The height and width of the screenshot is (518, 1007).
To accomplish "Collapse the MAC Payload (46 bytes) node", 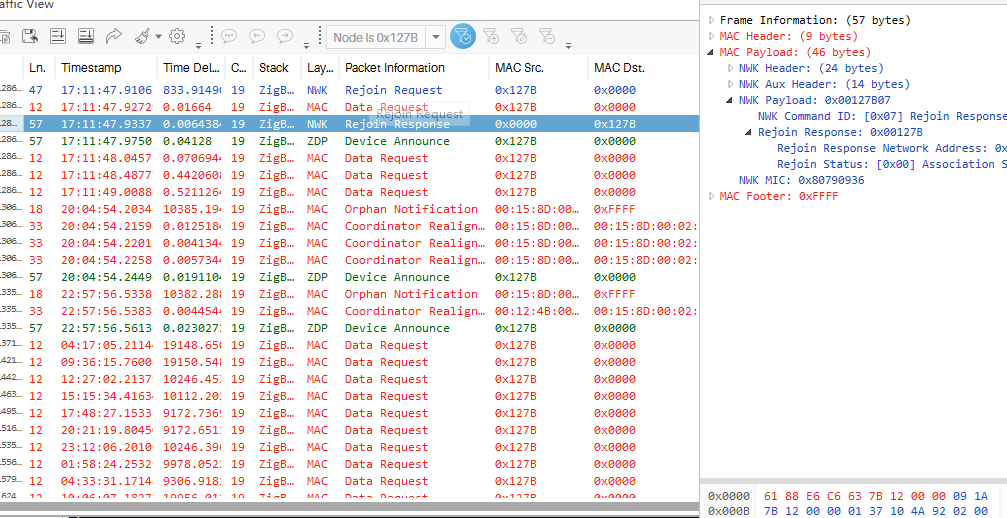I will [x=711, y=52].
